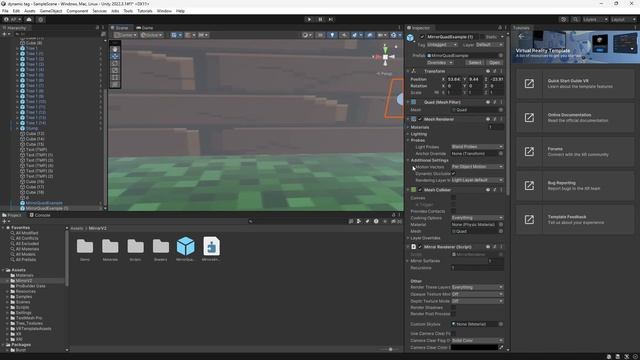Open the Light Probes dropdown

(x=477, y=147)
